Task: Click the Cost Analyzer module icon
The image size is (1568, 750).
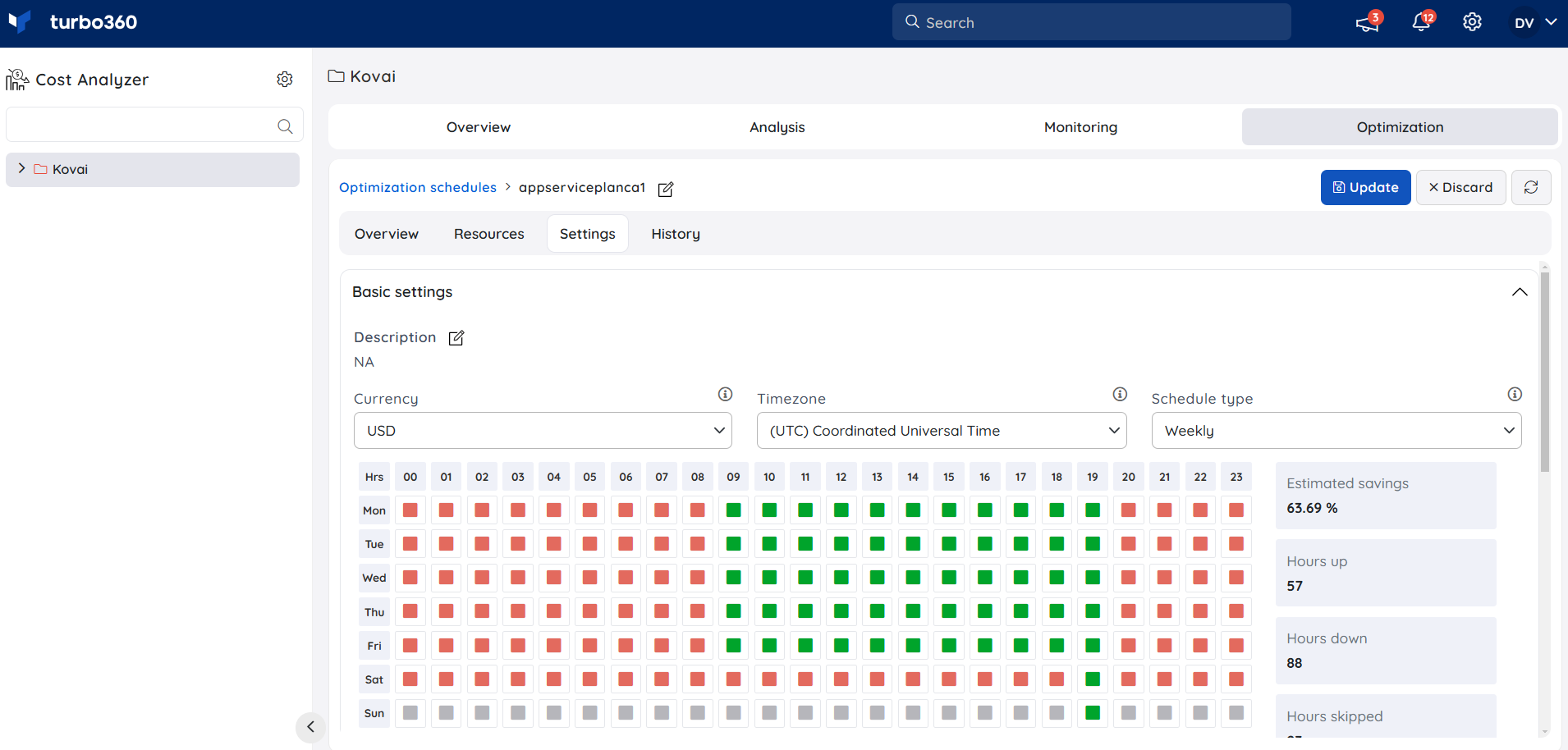Action: pyautogui.click(x=17, y=80)
